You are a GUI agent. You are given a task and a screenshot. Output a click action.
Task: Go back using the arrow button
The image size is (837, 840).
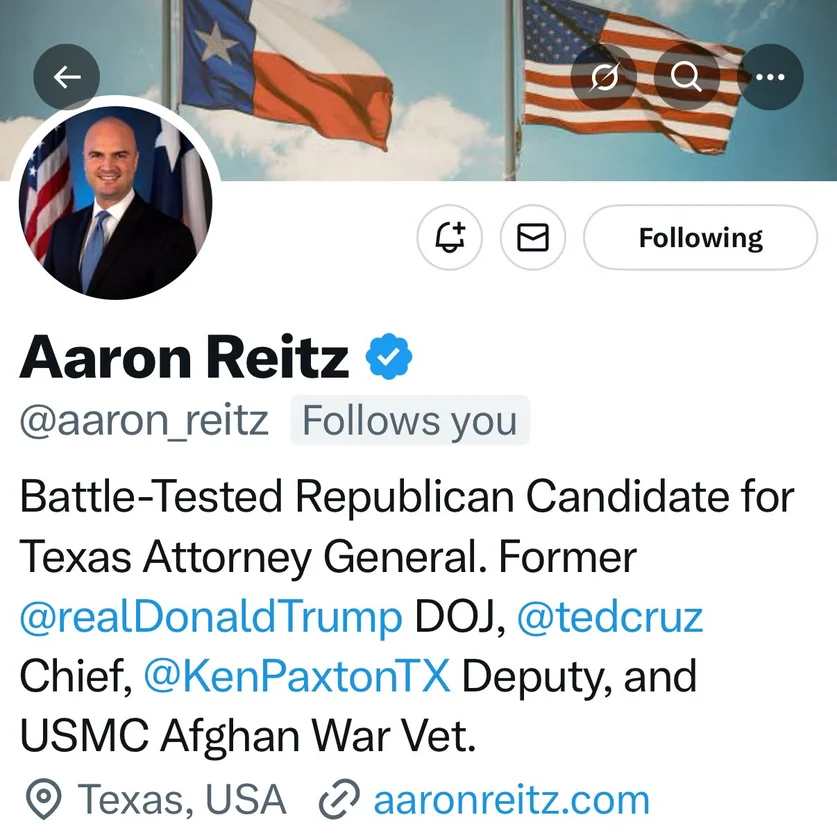click(x=67, y=77)
